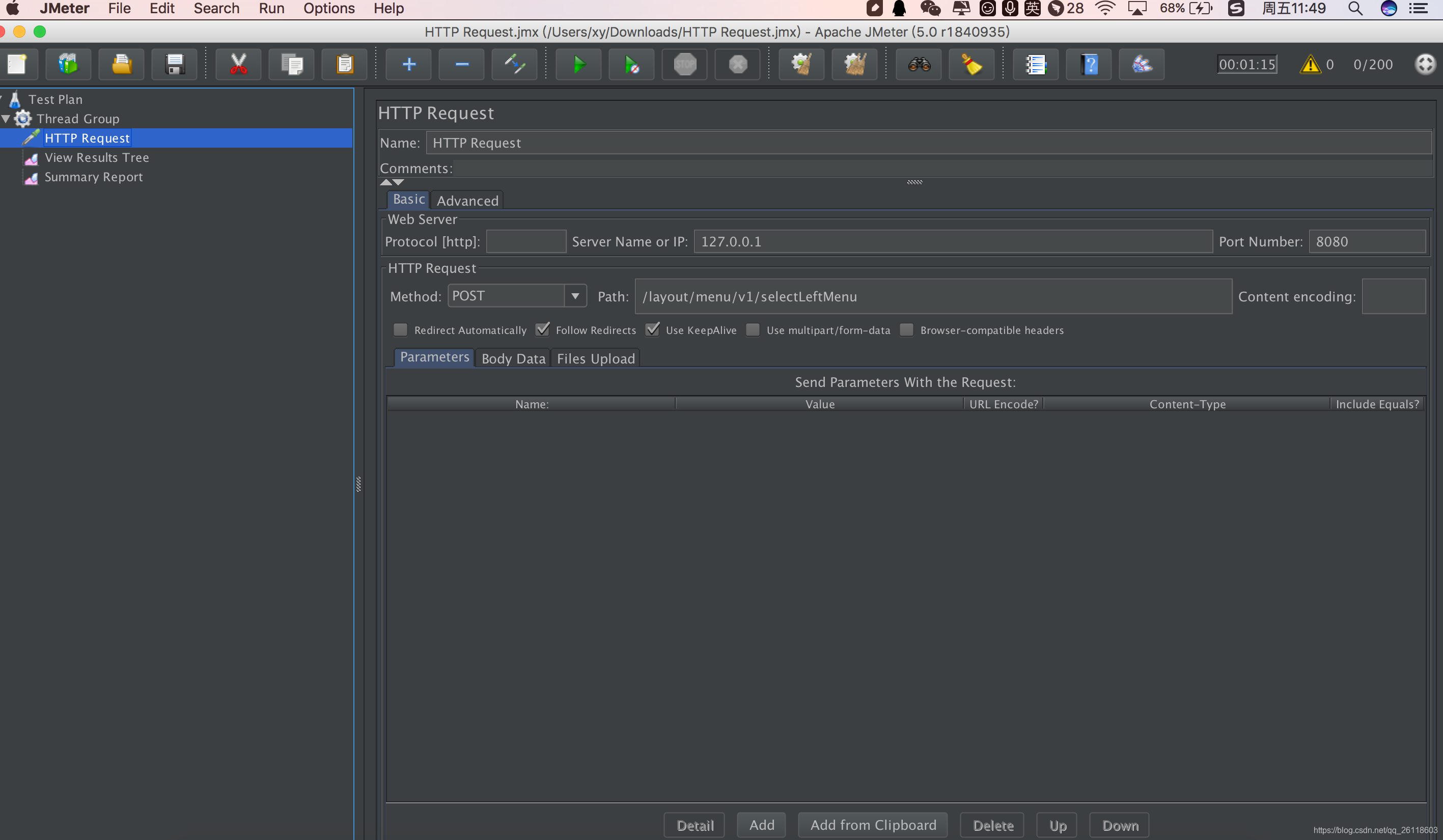This screenshot has width=1443, height=840.
Task: Click the up arrow collapsing comments panel
Action: (x=386, y=182)
